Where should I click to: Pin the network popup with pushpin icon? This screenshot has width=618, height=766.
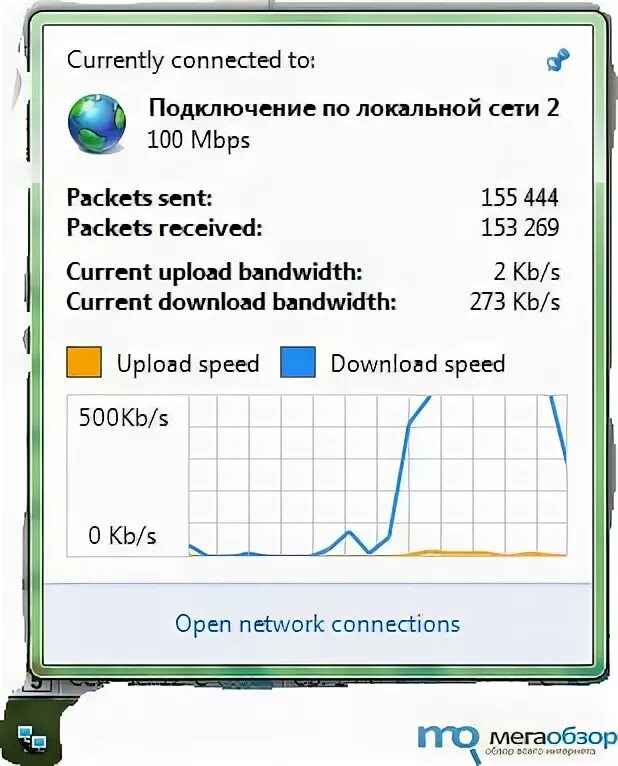click(558, 60)
